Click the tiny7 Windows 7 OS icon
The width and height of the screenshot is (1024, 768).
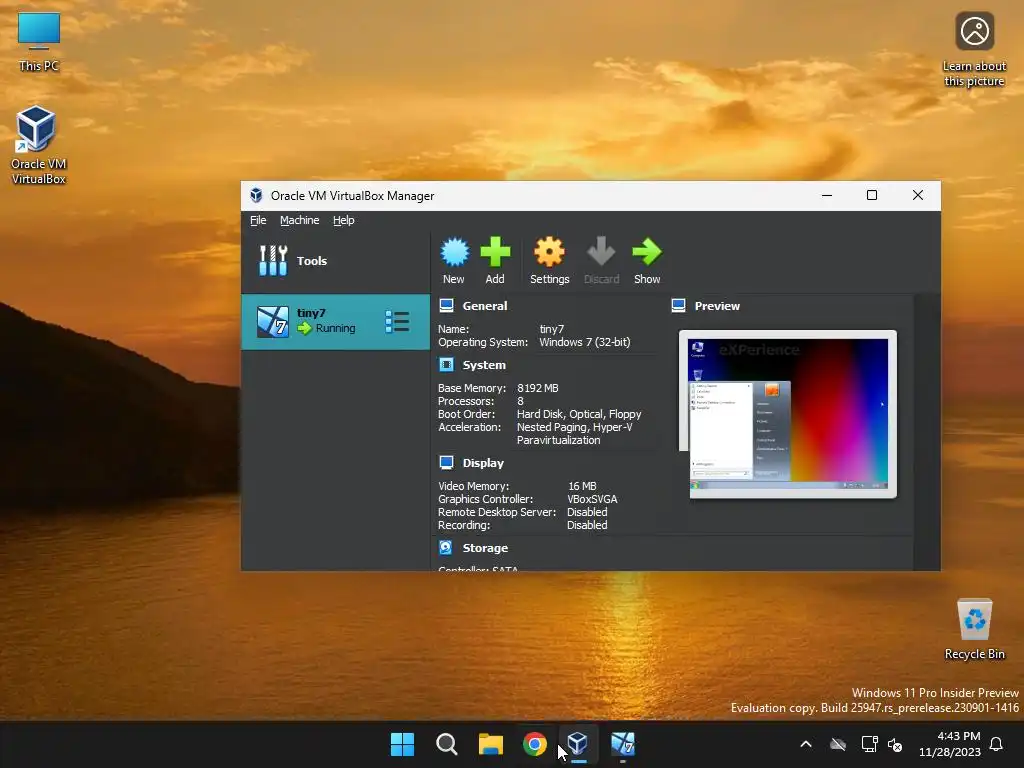tap(272, 322)
